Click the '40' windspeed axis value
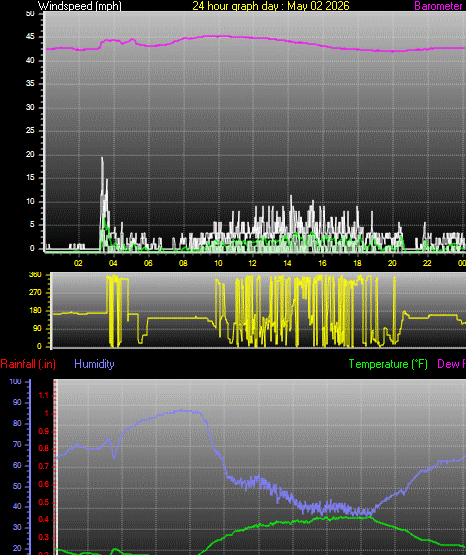Image resolution: width=466 pixels, height=555 pixels. 30,60
